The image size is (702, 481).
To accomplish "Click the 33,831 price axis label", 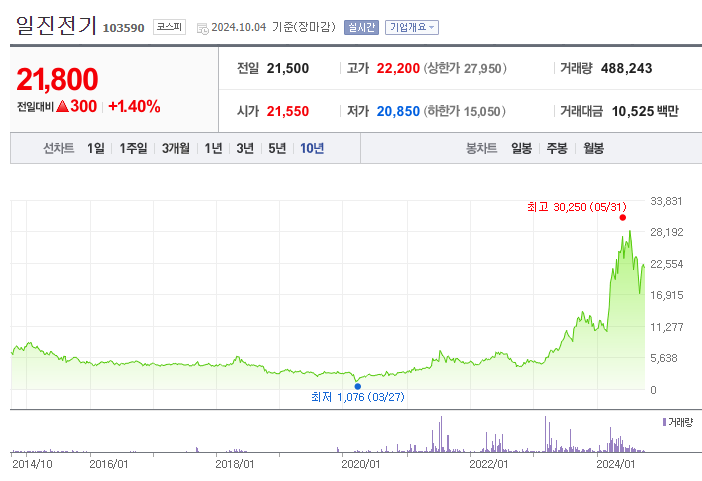I will point(666,201).
